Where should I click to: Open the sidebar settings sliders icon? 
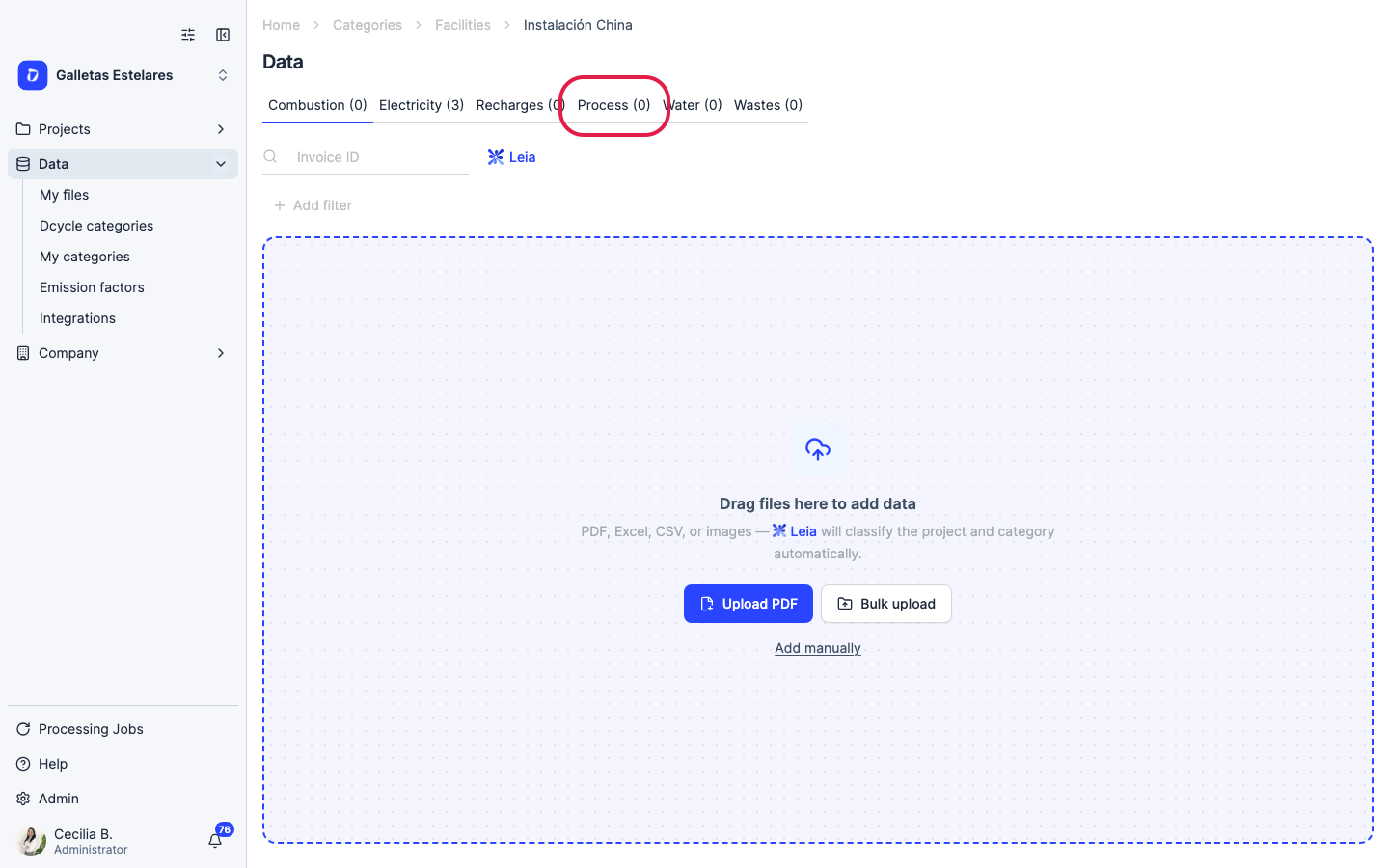188,35
